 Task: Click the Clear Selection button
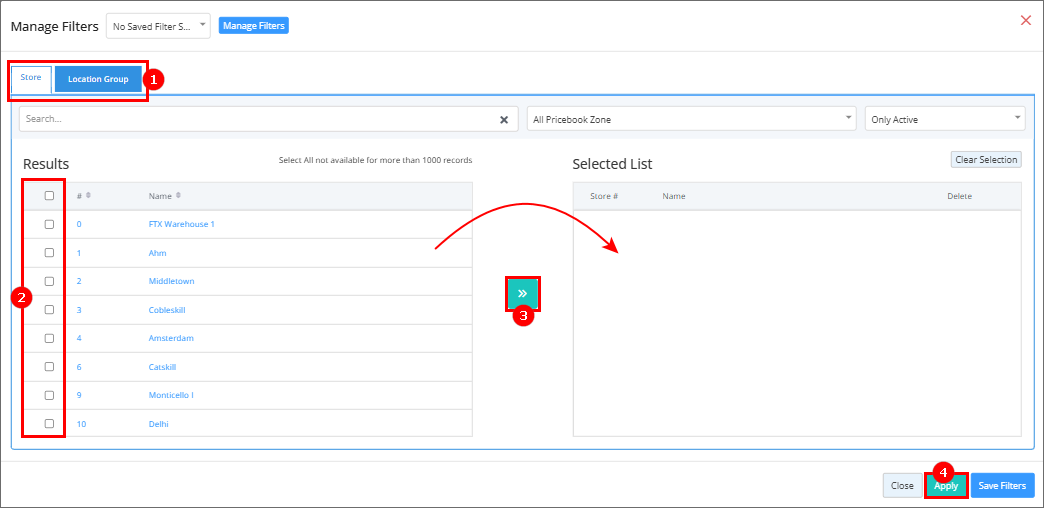click(986, 160)
